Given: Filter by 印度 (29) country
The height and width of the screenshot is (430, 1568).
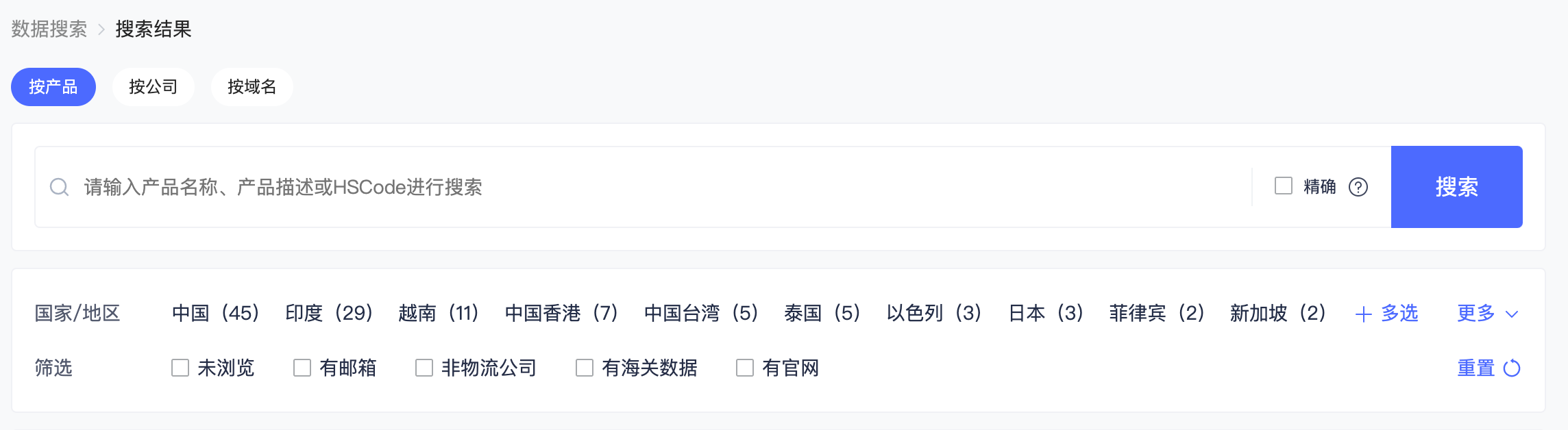Looking at the screenshot, I should pos(330,314).
